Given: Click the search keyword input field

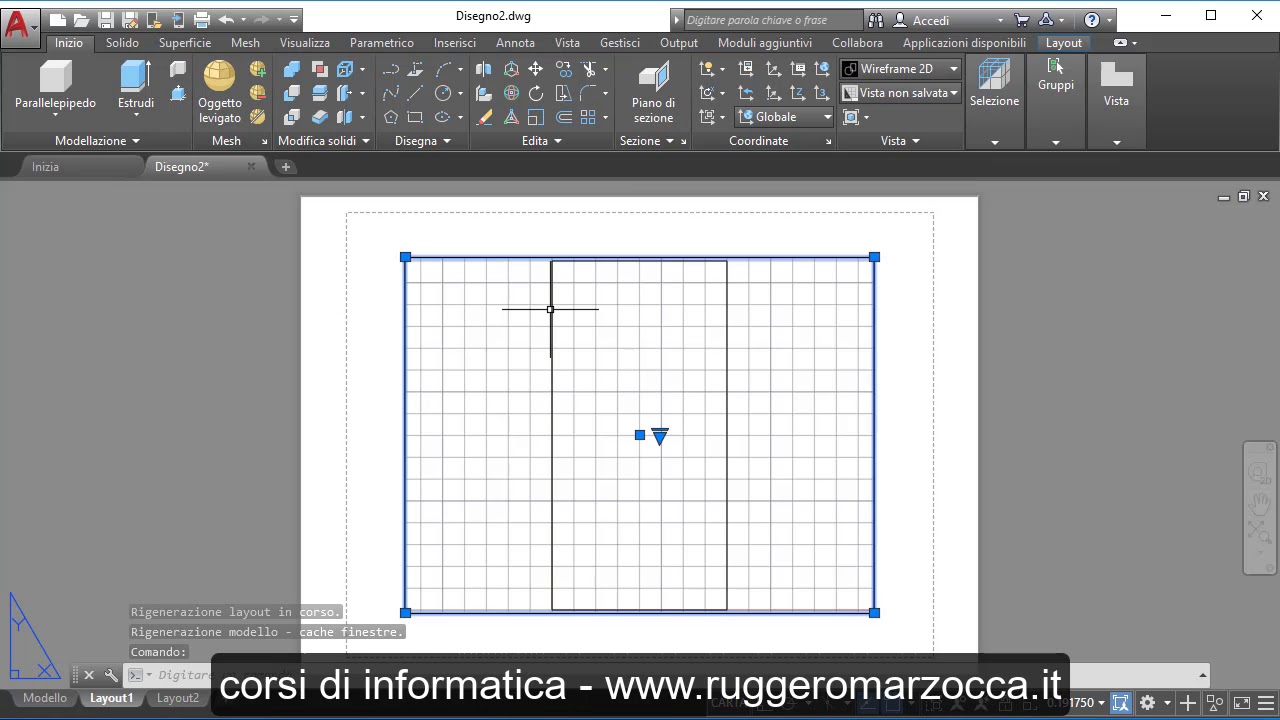Looking at the screenshot, I should pos(772,20).
